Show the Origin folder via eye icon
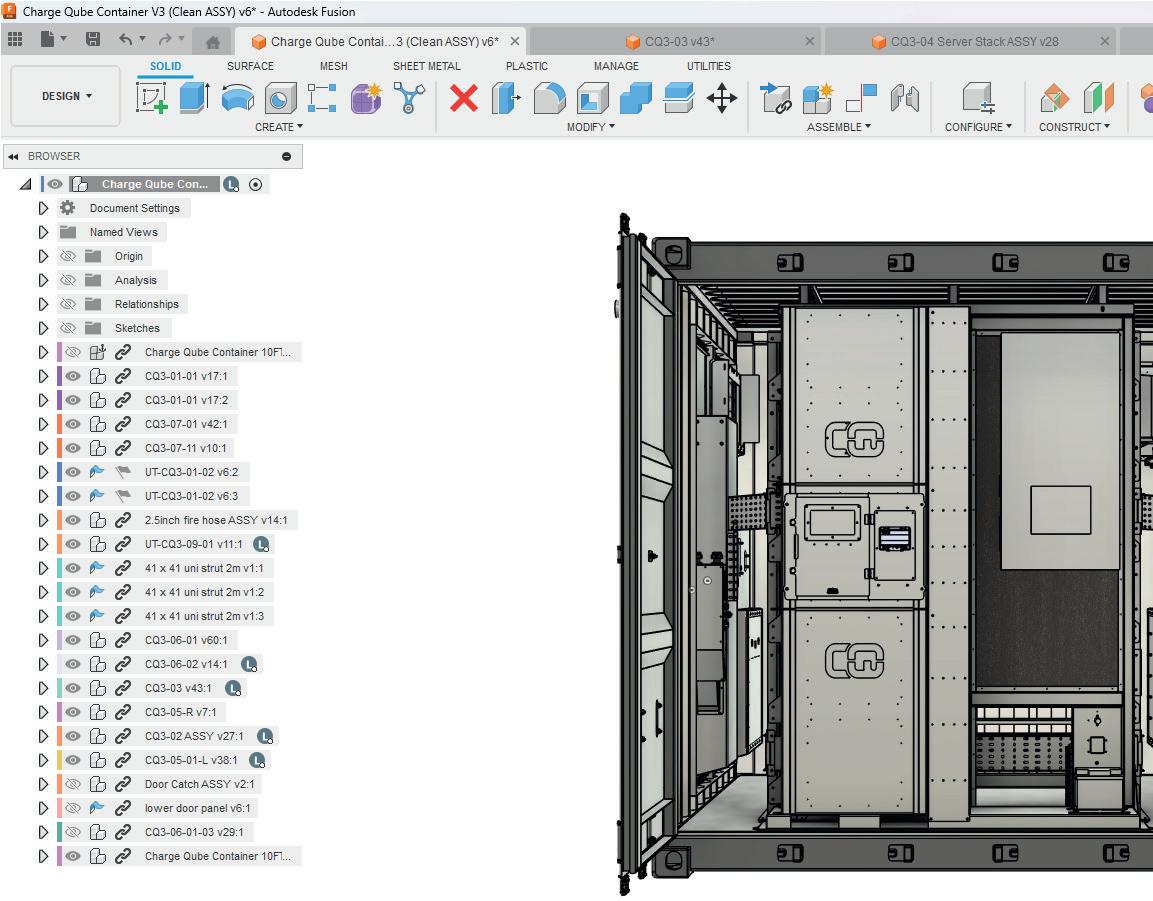 click(x=68, y=256)
